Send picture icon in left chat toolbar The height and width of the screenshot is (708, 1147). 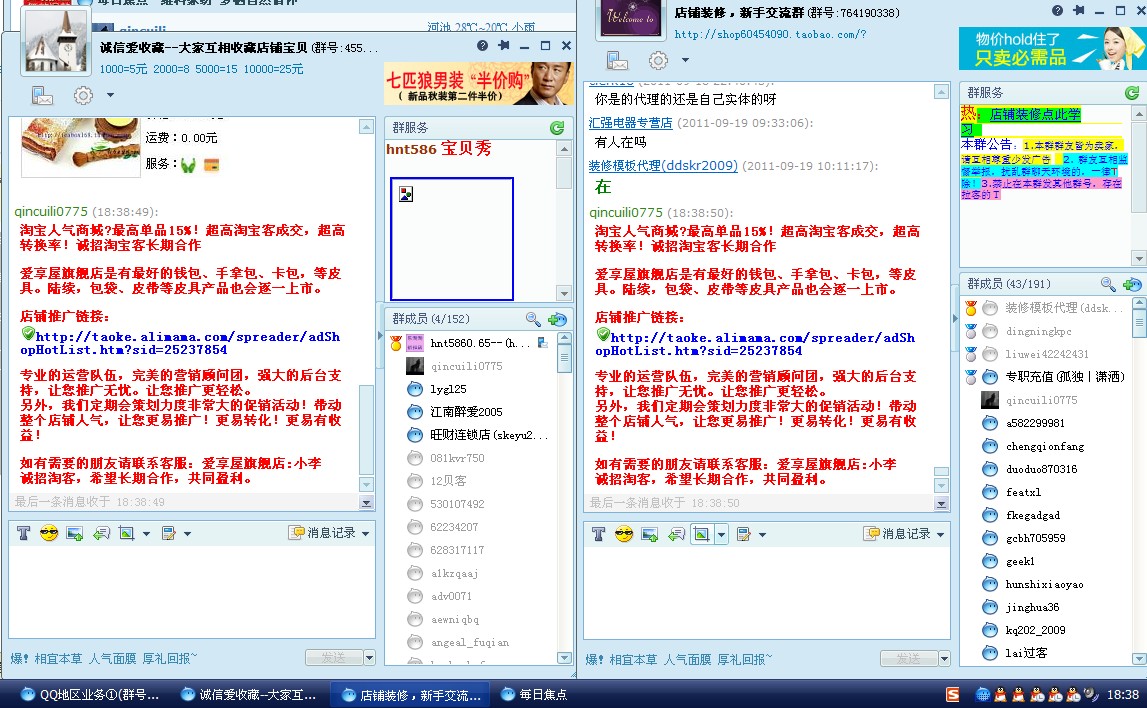(75, 533)
